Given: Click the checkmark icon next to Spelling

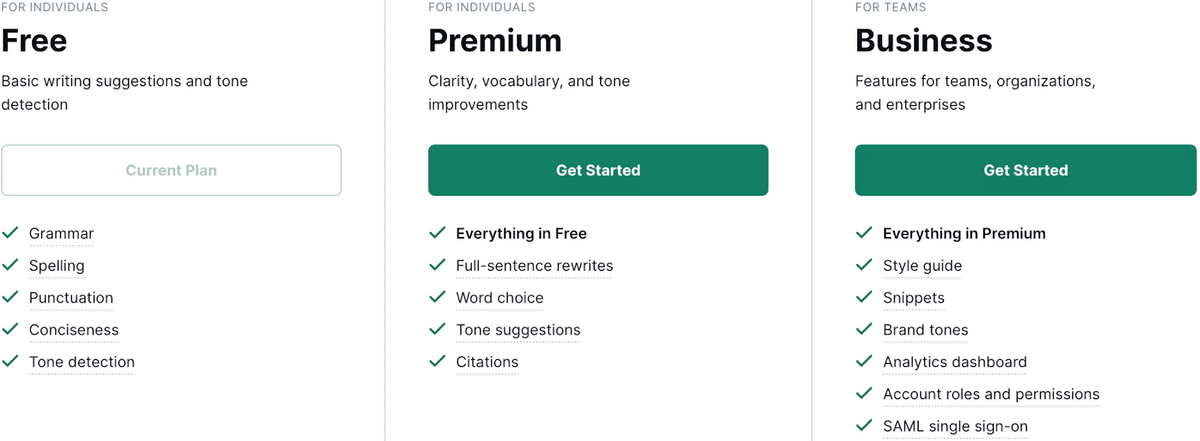Looking at the screenshot, I should (11, 265).
